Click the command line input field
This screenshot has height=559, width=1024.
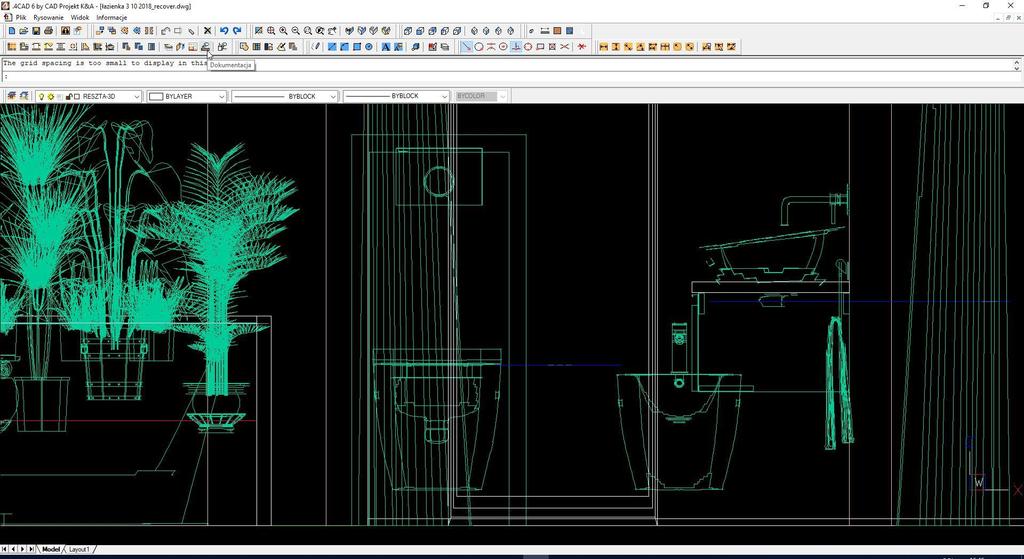[509, 77]
